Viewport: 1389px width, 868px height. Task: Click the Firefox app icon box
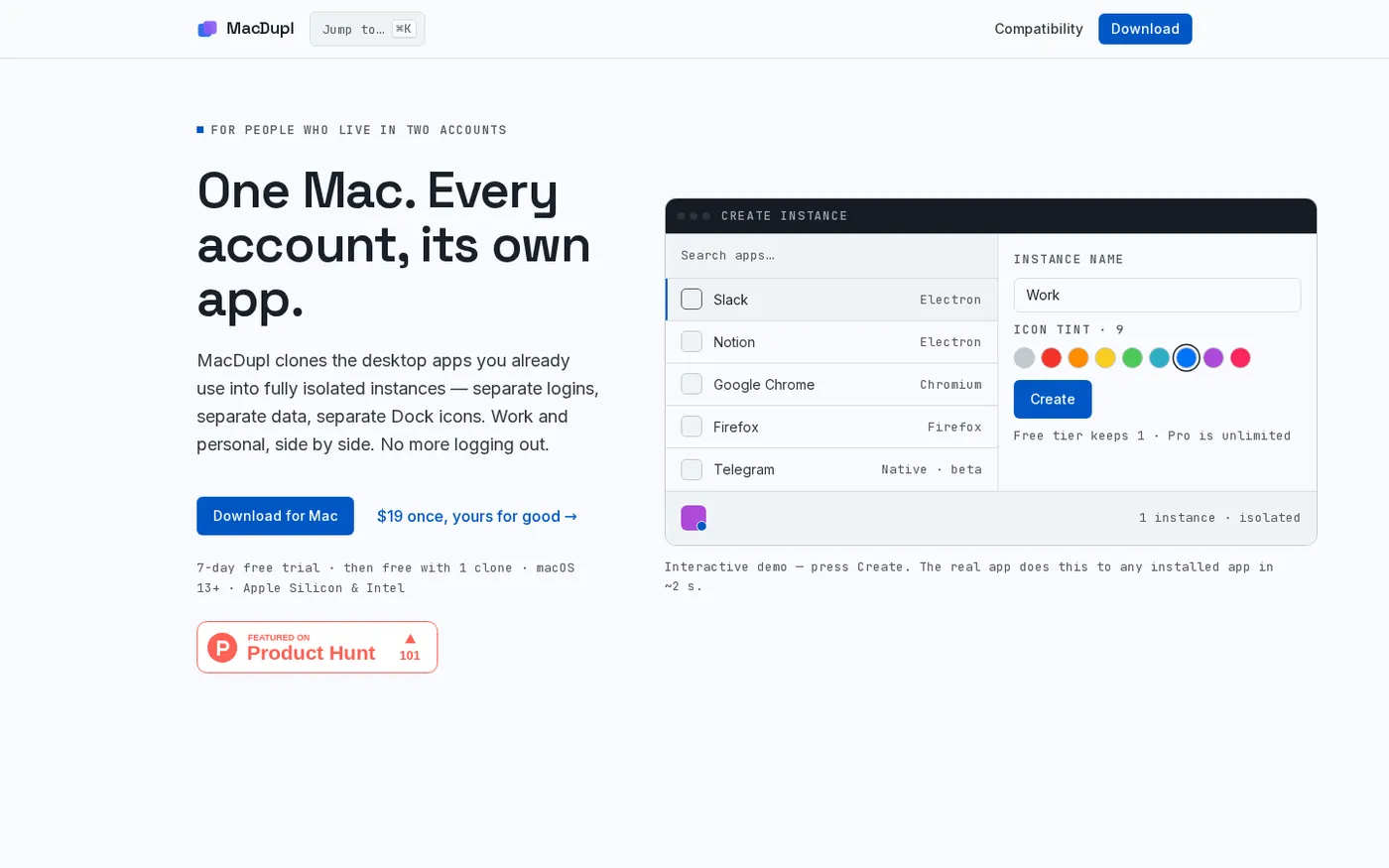point(692,428)
